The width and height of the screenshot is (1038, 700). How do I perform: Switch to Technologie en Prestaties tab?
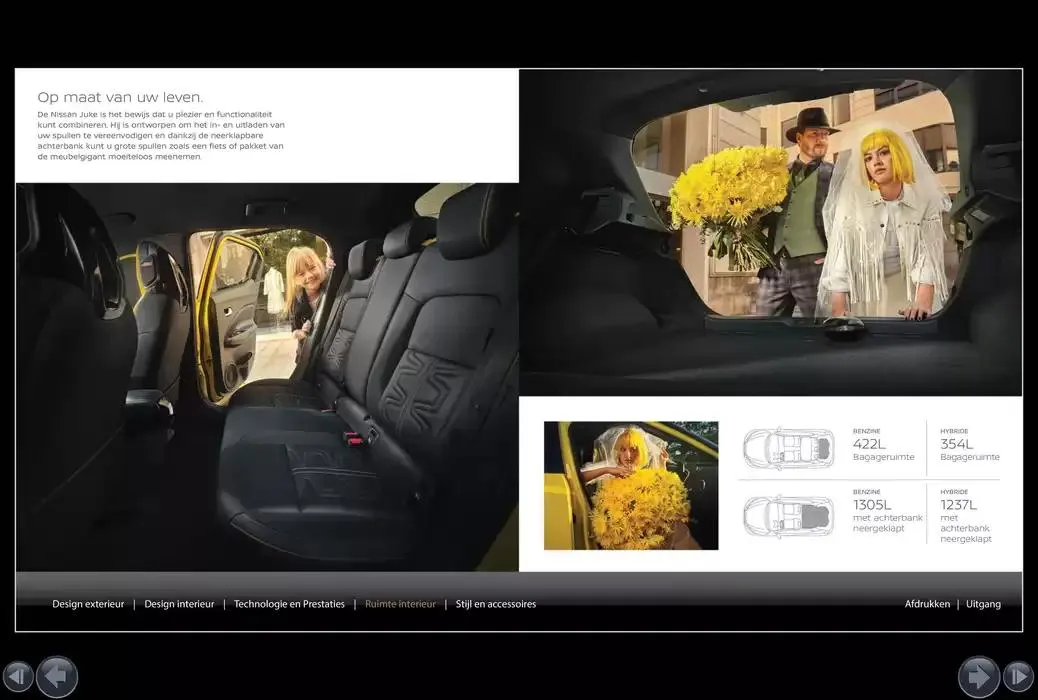click(x=289, y=604)
